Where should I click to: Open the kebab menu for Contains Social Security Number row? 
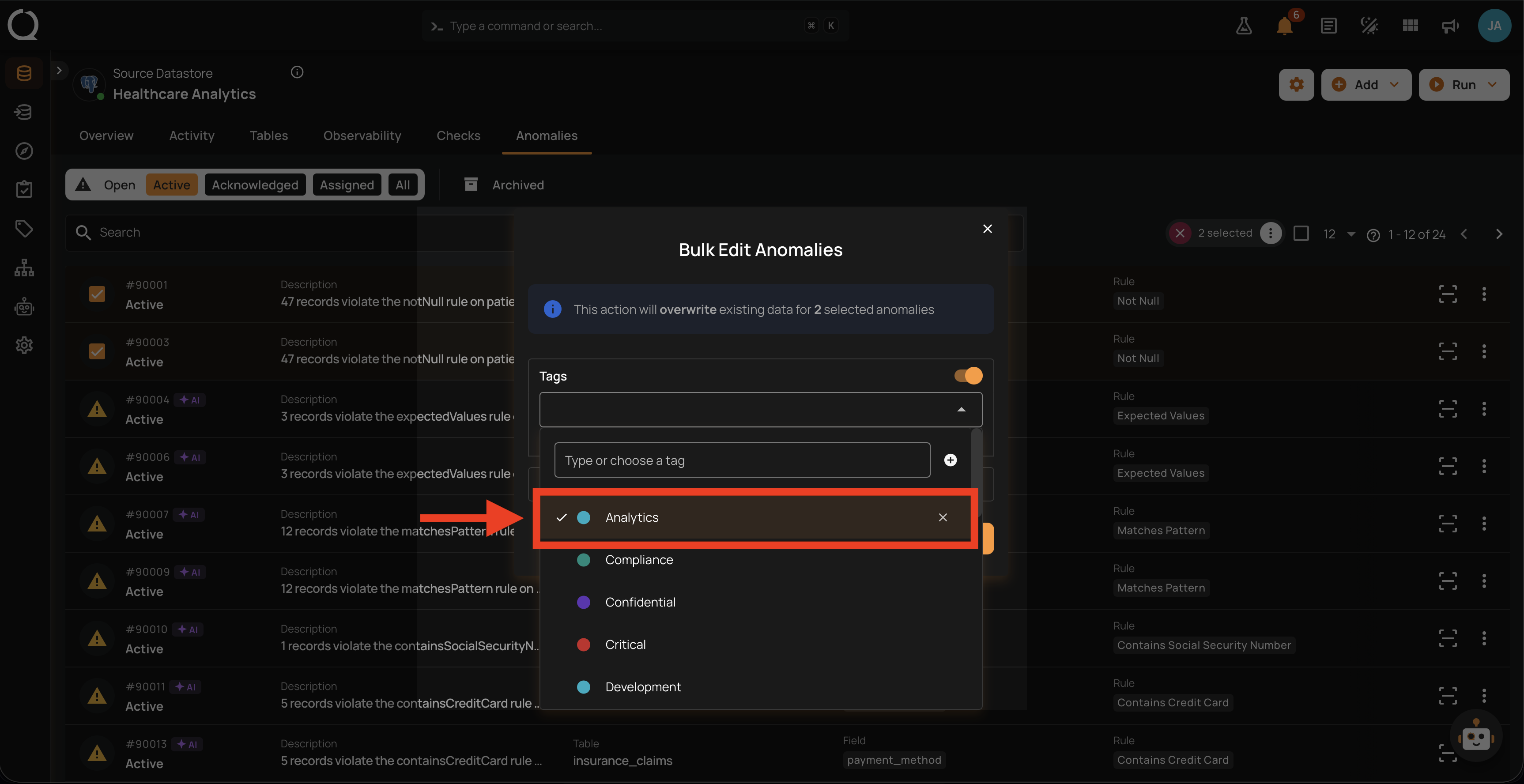1483,638
